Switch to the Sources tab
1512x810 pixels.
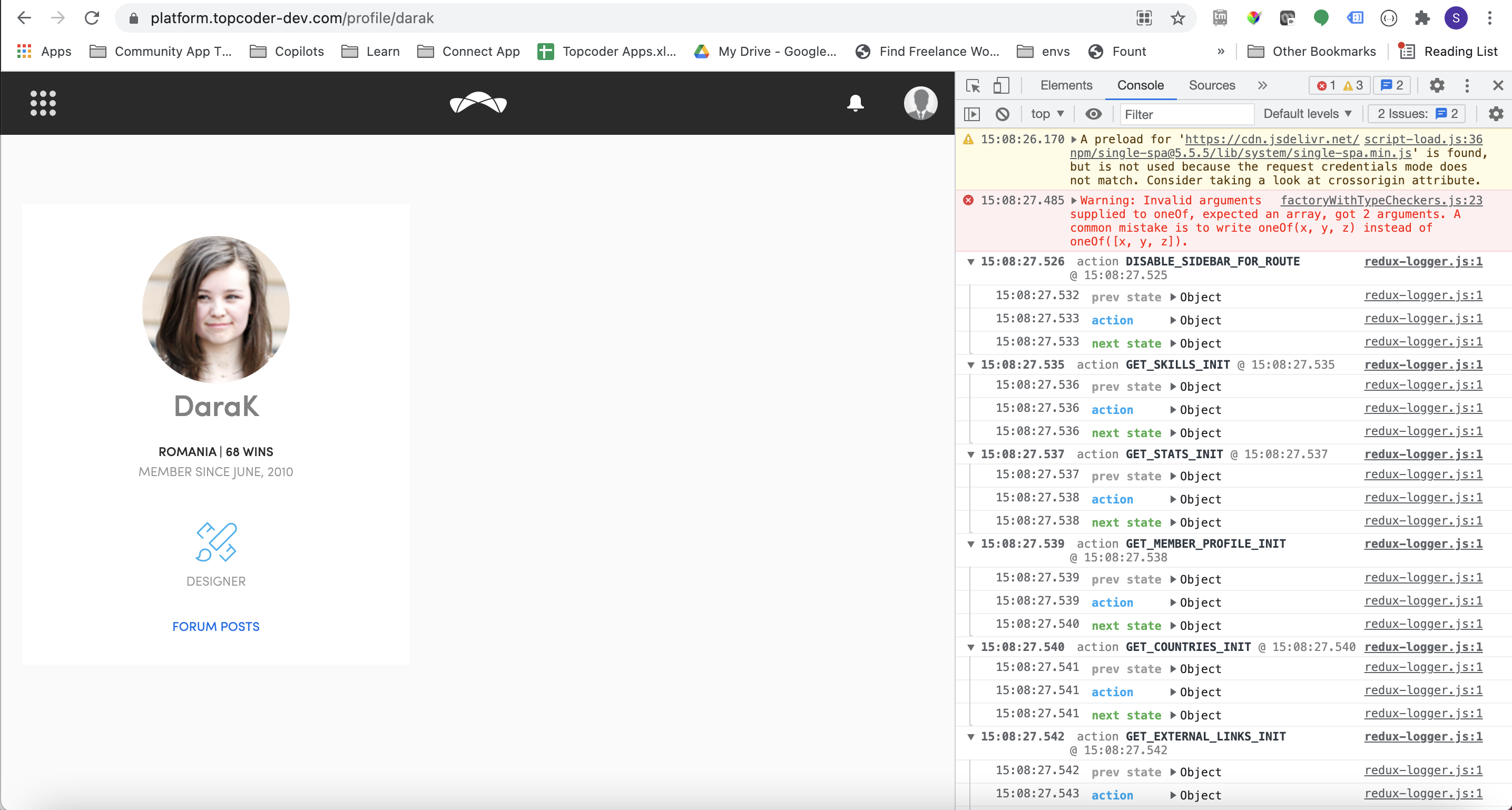click(x=1212, y=86)
